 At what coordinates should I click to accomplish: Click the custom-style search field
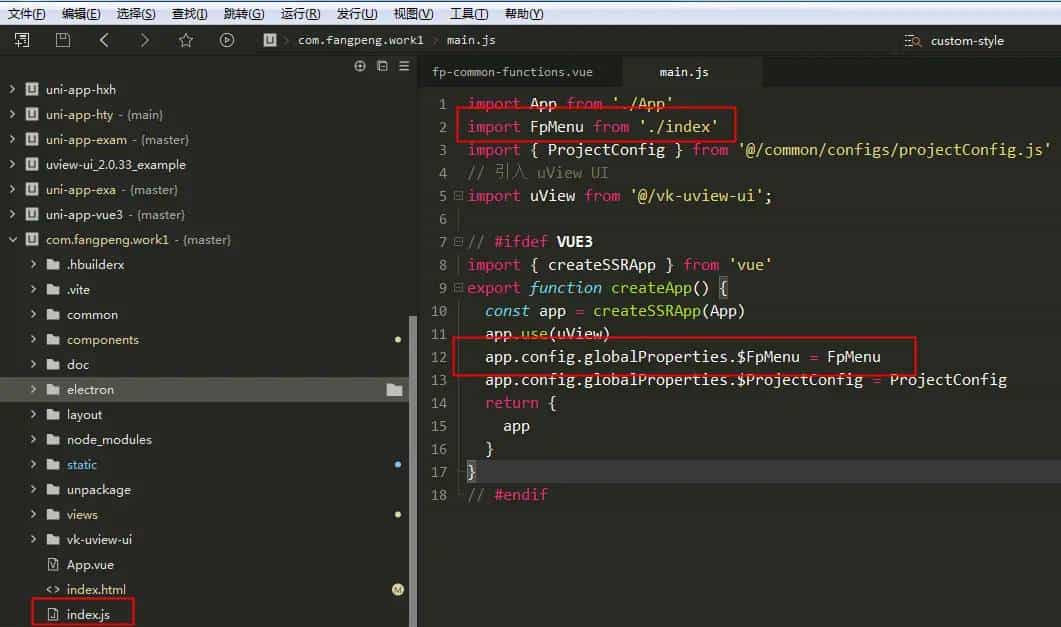[966, 41]
